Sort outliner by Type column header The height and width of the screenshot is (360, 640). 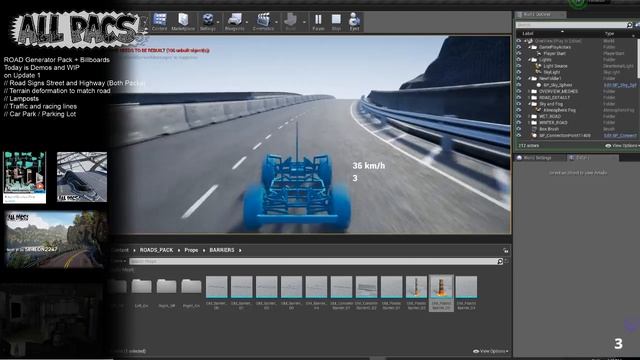[x=609, y=33]
